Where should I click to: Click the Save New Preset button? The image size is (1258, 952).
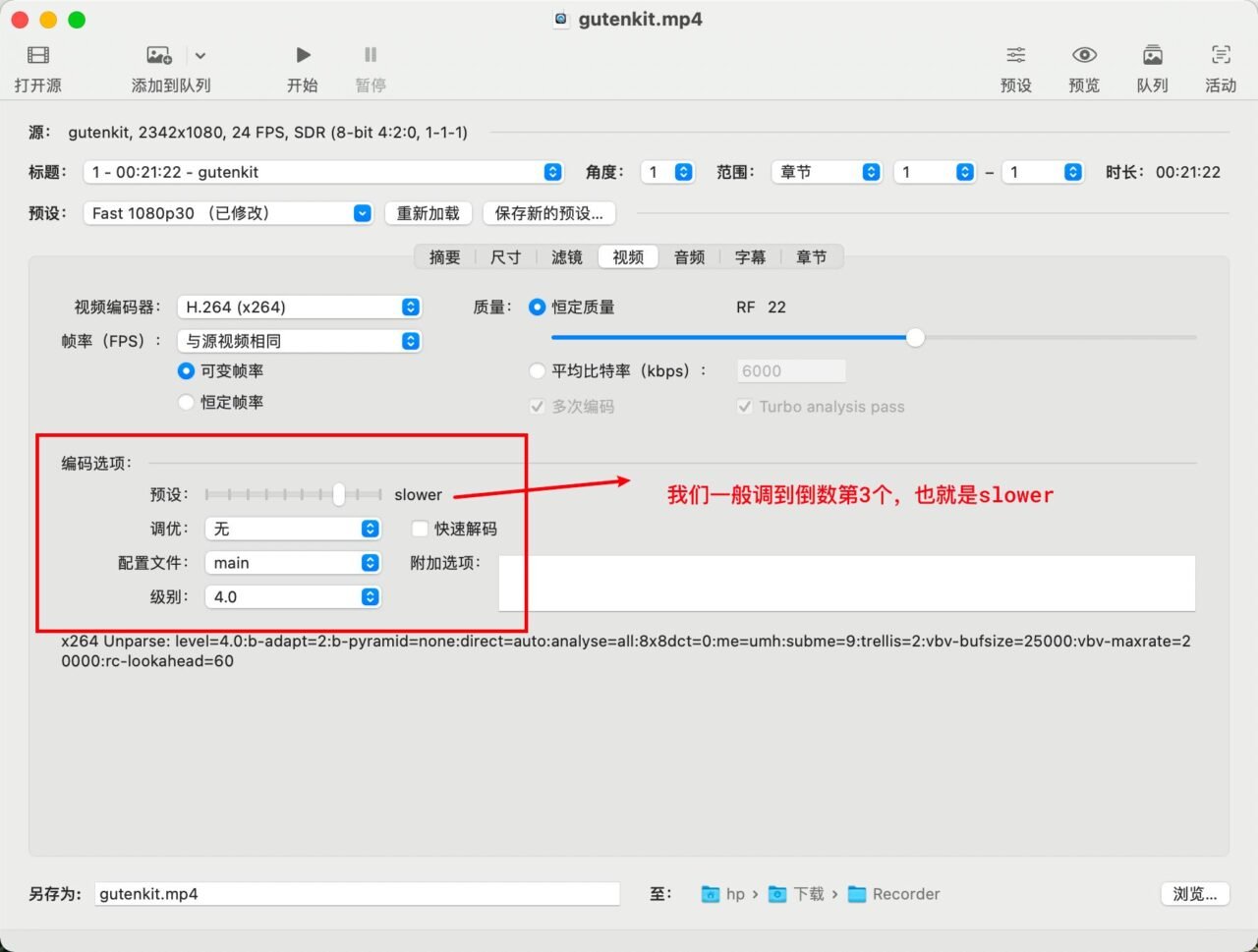pyautogui.click(x=548, y=213)
